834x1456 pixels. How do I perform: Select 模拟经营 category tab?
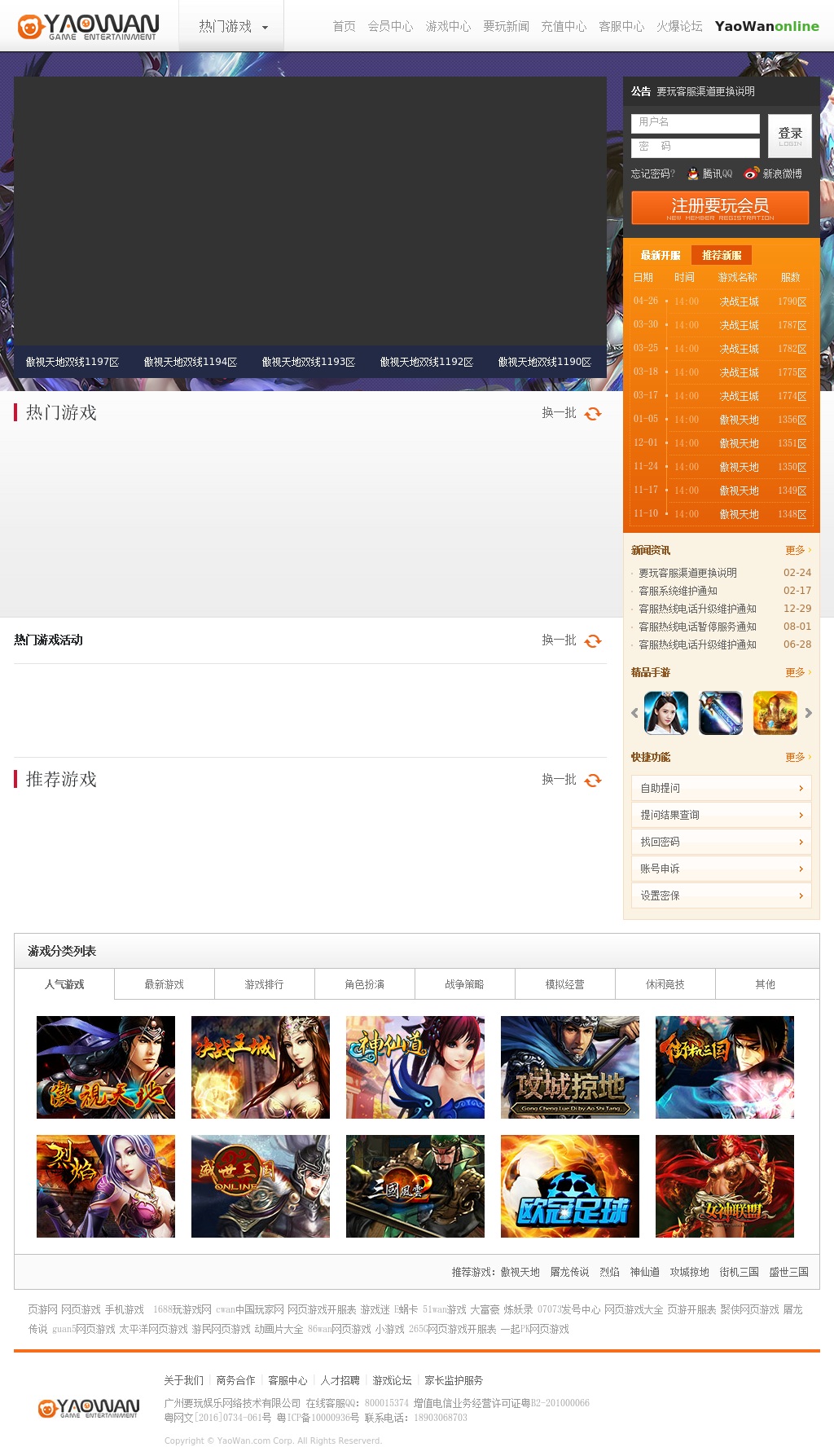click(x=565, y=984)
